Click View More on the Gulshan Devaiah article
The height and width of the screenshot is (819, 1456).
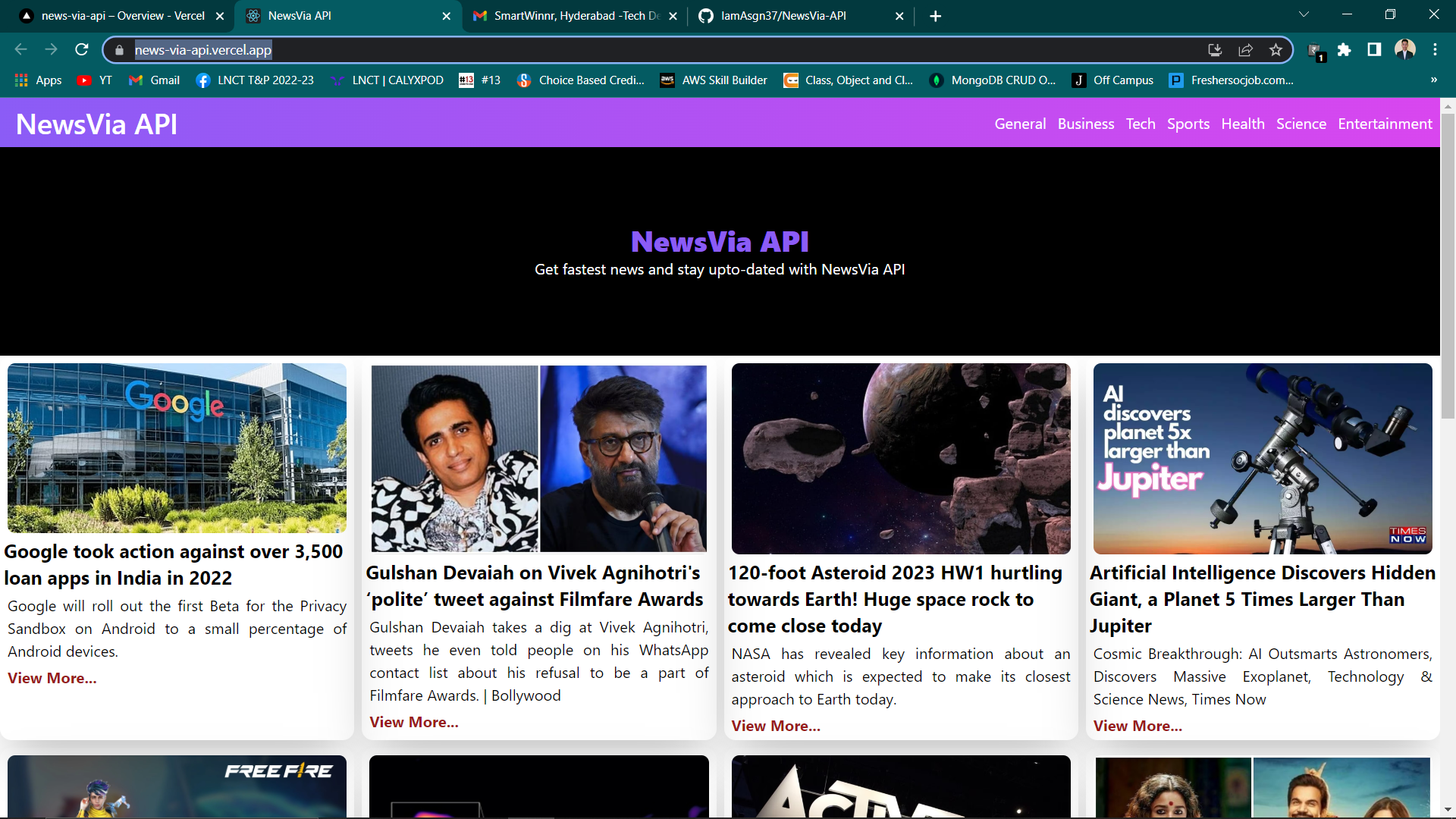click(414, 722)
